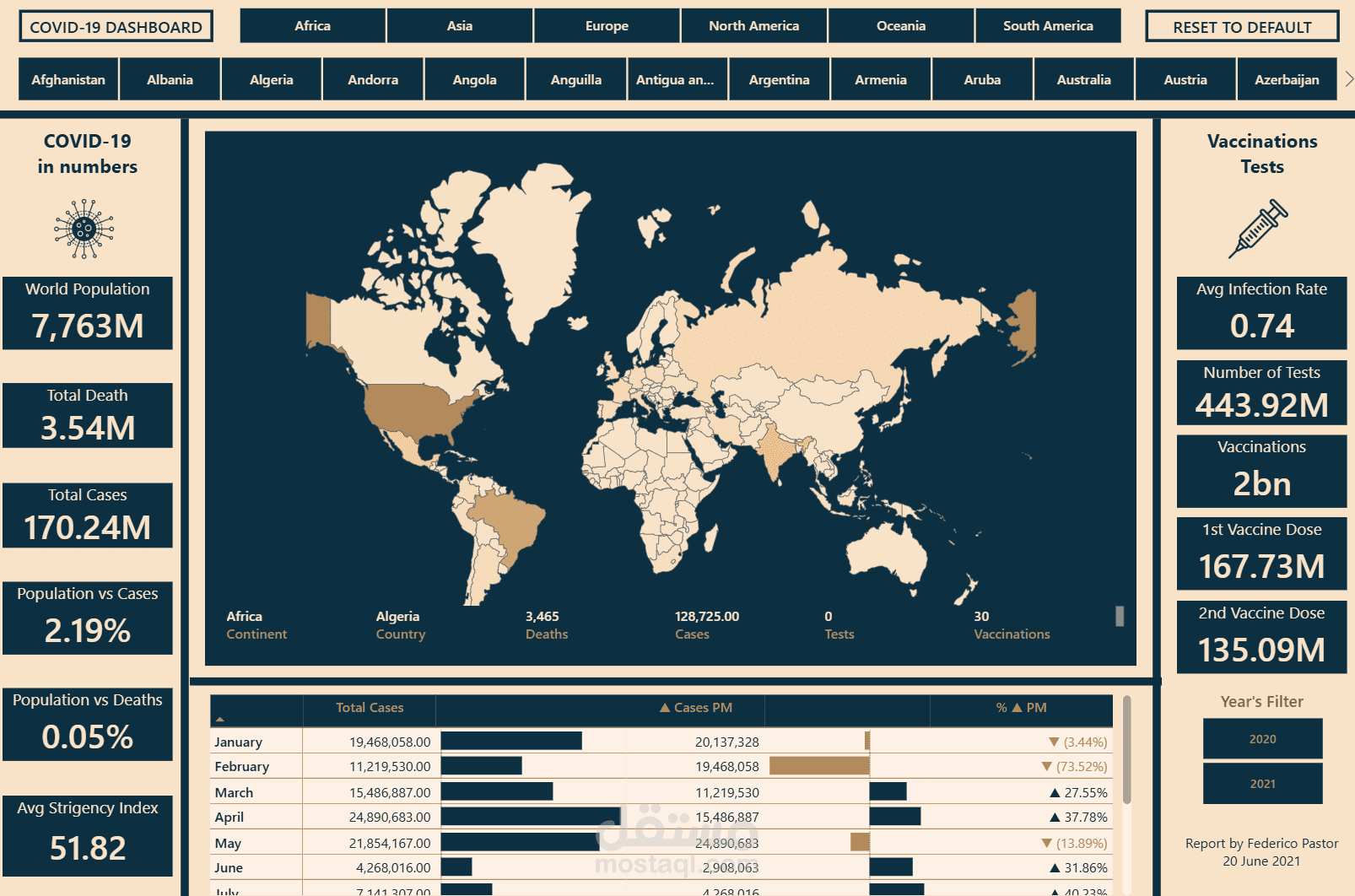The image size is (1355, 896).
Task: Click the COVID-19 DASHBOARD title box
Action: click(x=116, y=26)
